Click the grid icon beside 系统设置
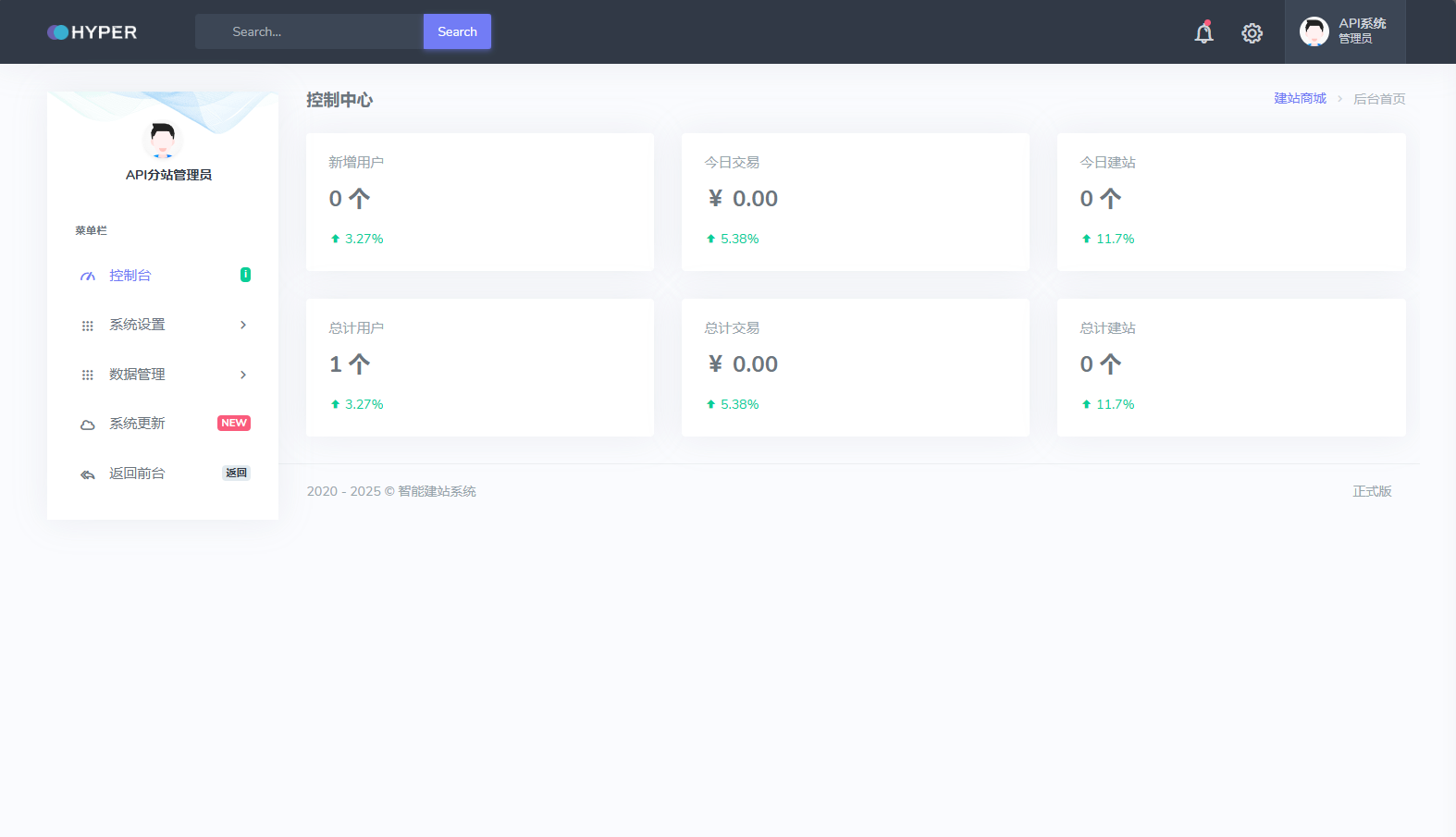 click(x=88, y=326)
